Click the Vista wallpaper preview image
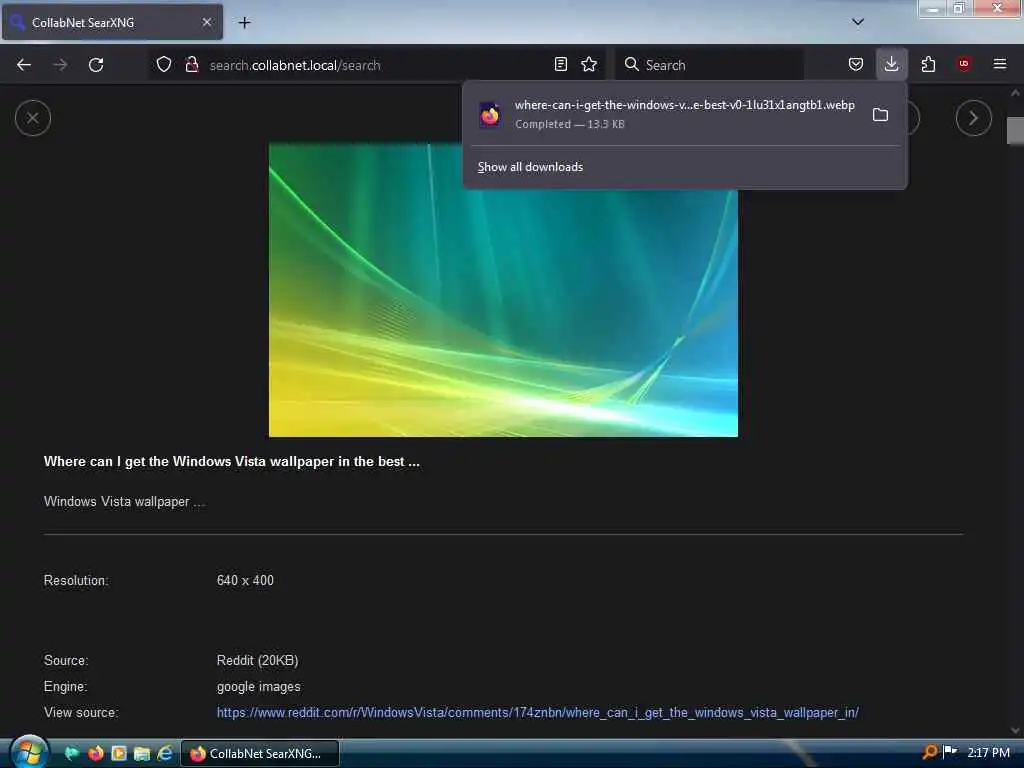The image size is (1024, 768). point(504,290)
